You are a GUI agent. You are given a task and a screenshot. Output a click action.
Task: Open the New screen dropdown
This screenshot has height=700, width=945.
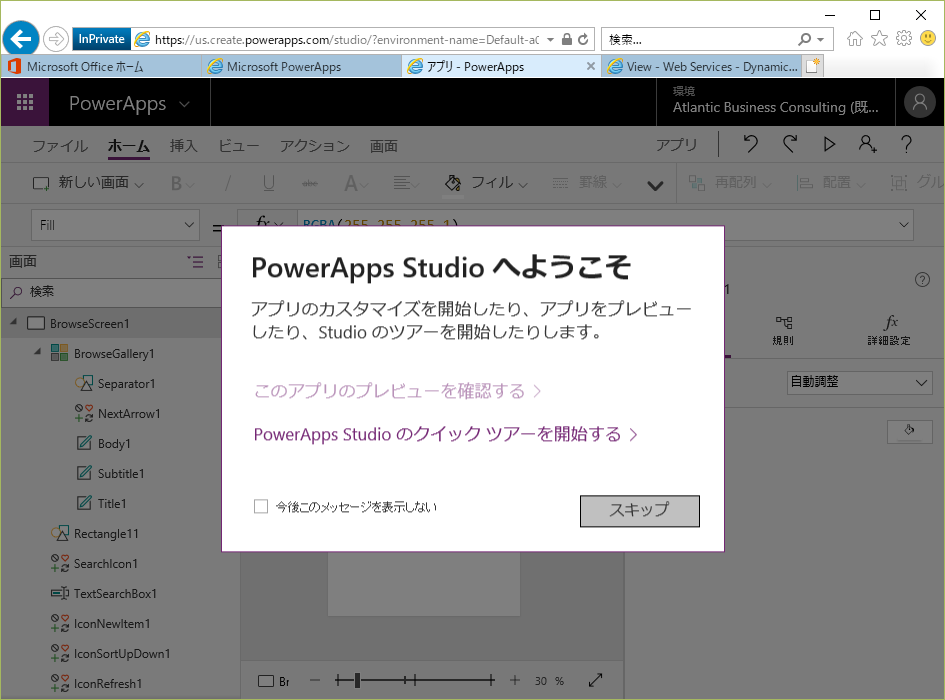[x=88, y=183]
